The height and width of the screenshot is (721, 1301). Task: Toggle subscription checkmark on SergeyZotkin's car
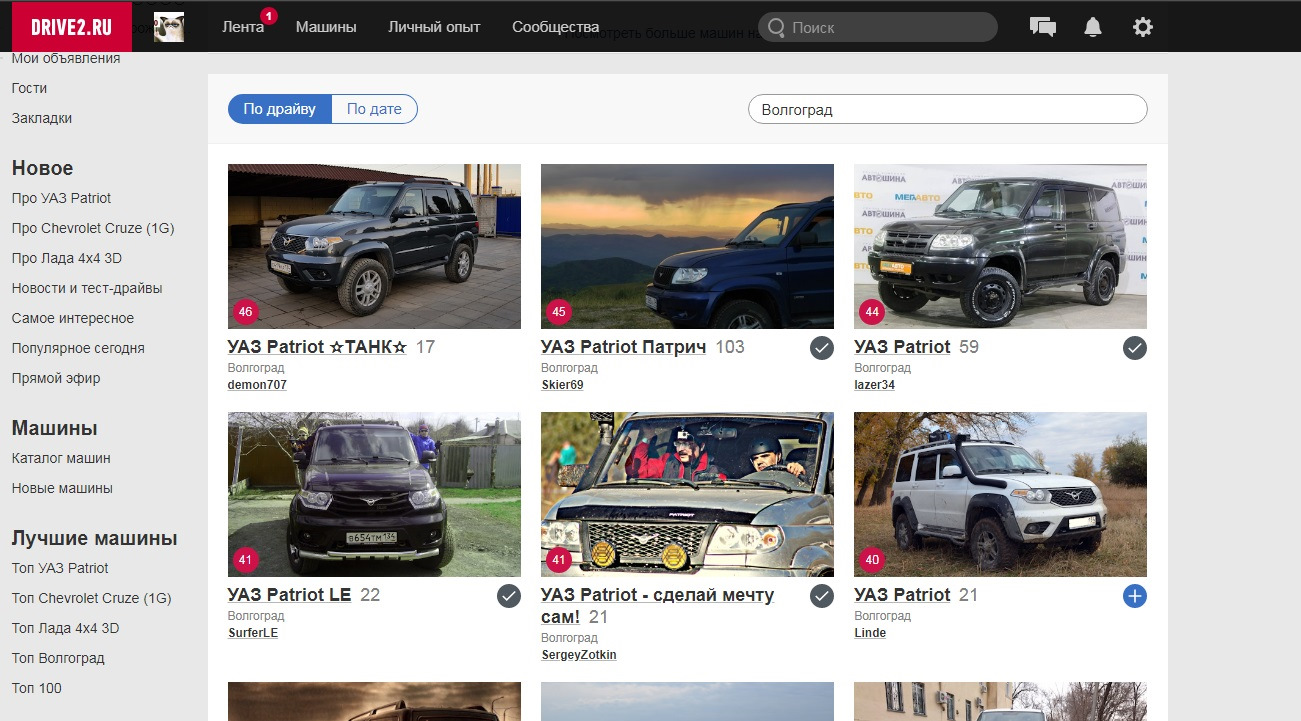(821, 596)
